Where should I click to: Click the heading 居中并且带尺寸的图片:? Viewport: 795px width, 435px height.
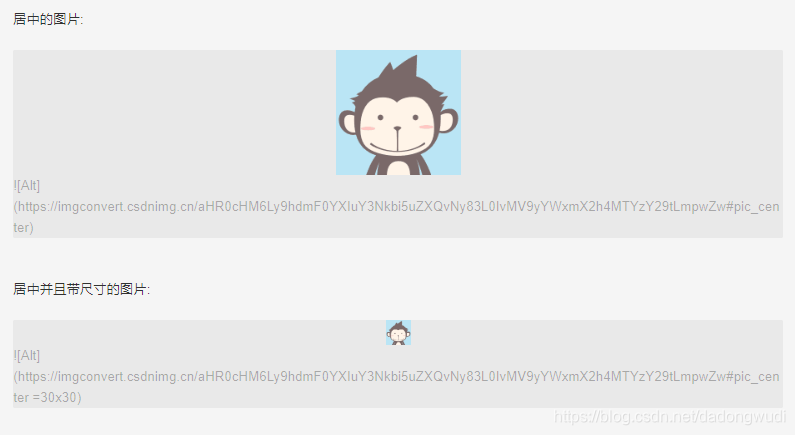82,289
